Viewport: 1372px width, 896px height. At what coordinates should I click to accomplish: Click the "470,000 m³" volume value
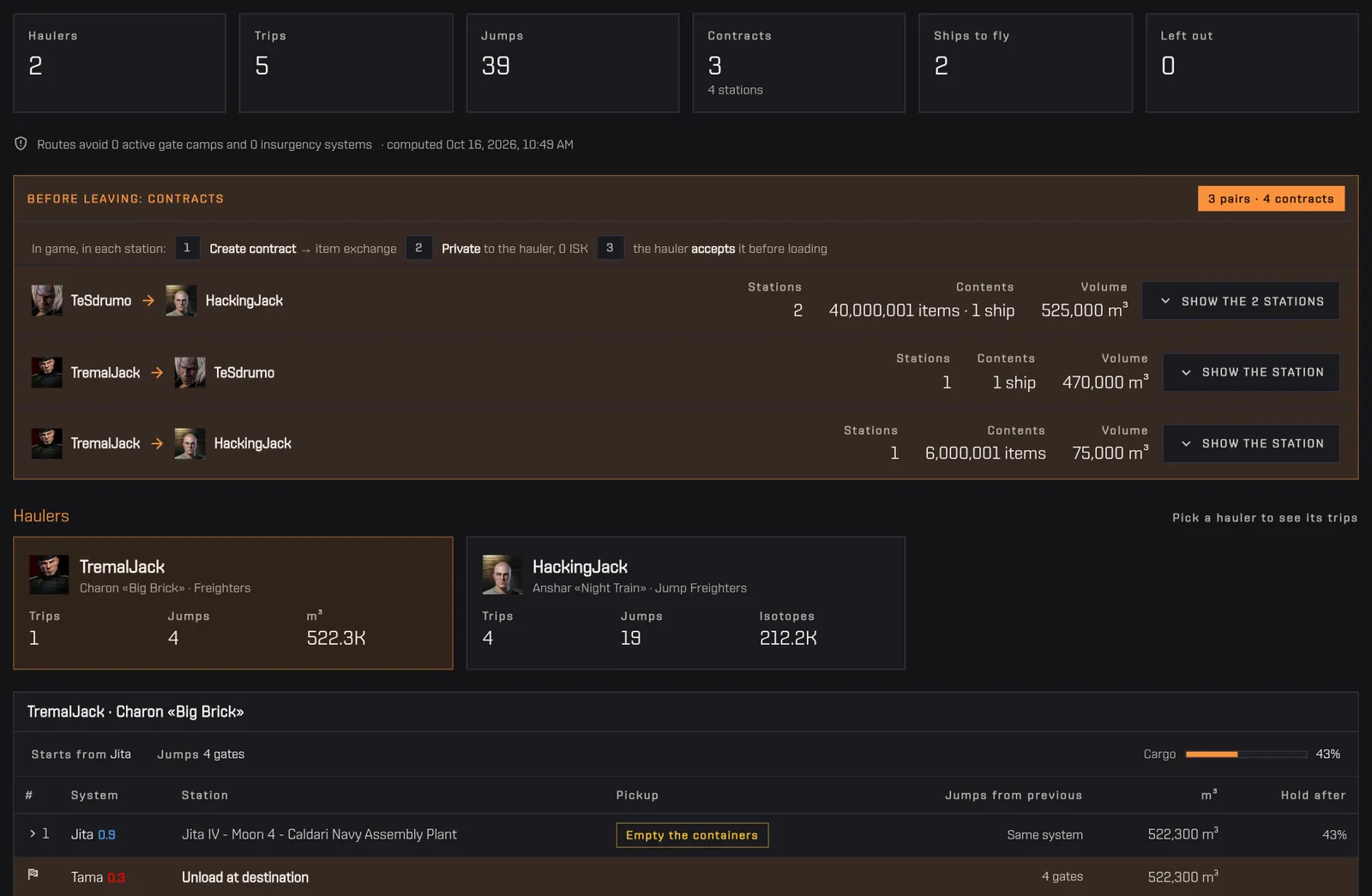click(1105, 382)
